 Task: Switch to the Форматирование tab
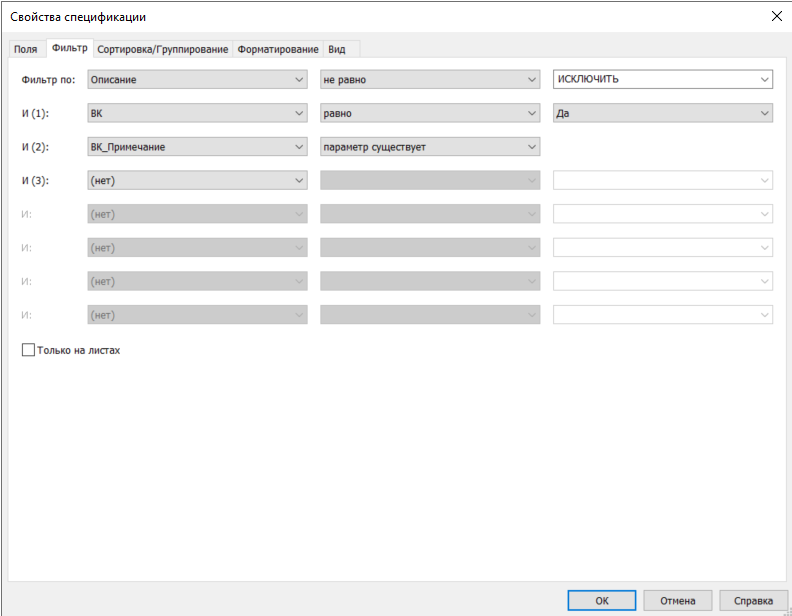pyautogui.click(x=278, y=49)
